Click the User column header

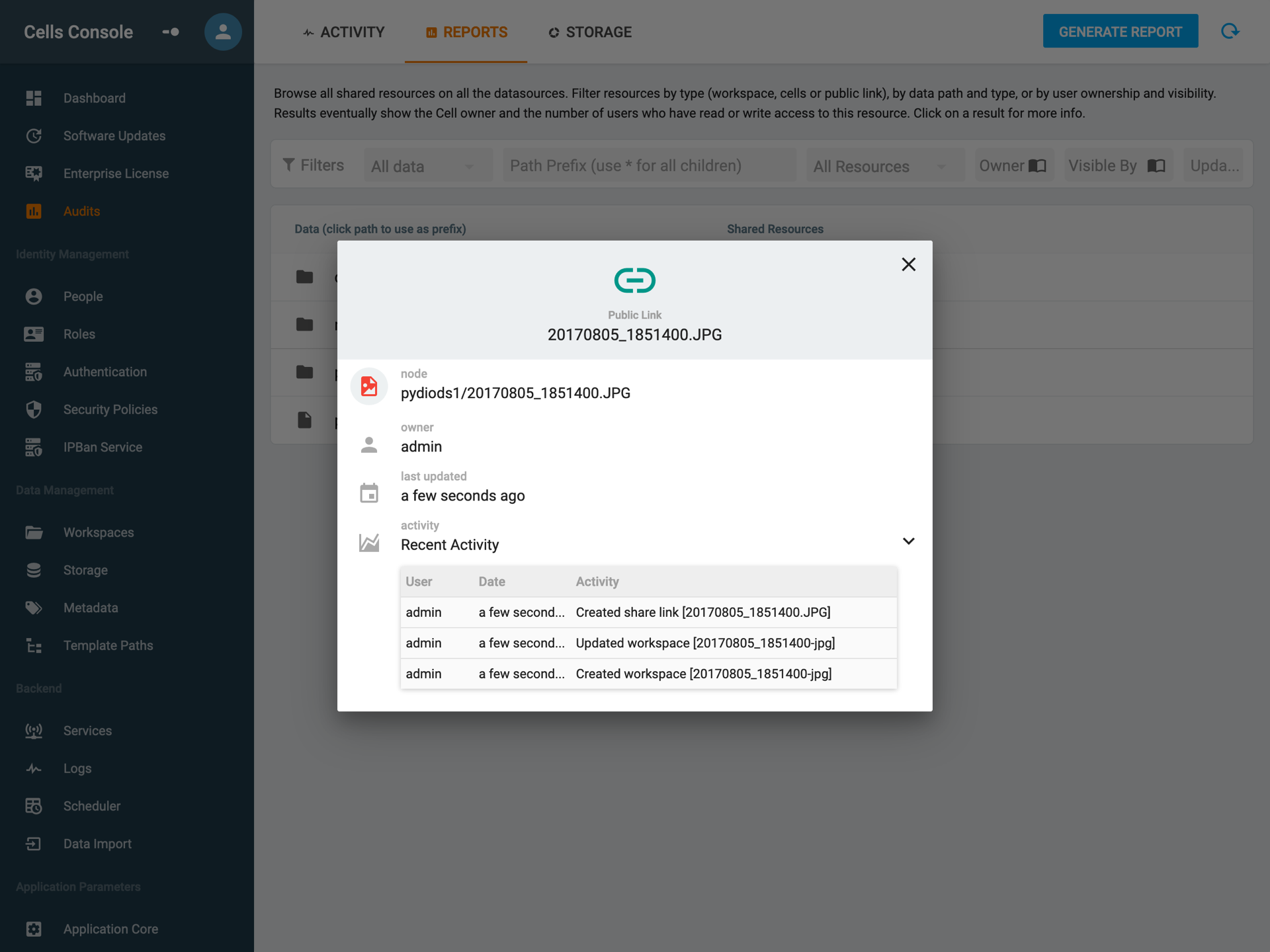point(419,581)
